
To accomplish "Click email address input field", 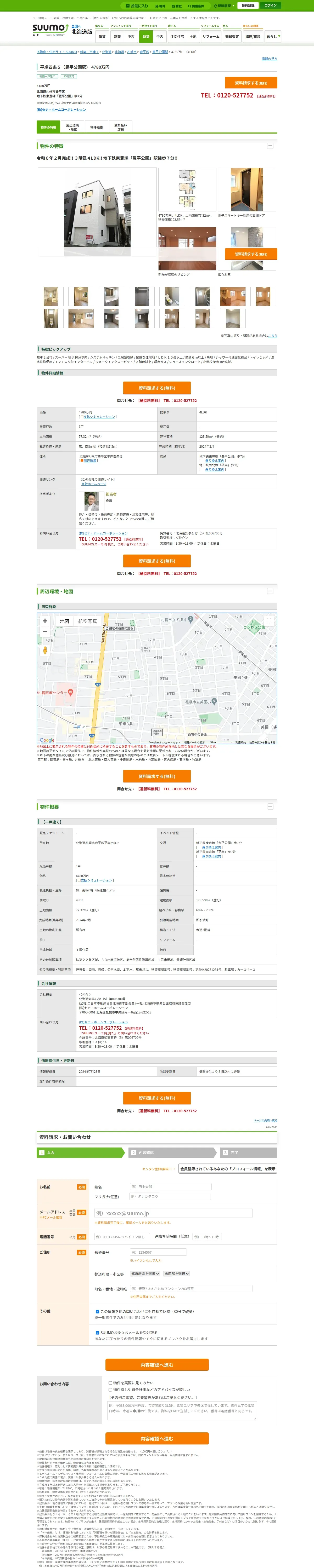I will click(x=173, y=1213).
